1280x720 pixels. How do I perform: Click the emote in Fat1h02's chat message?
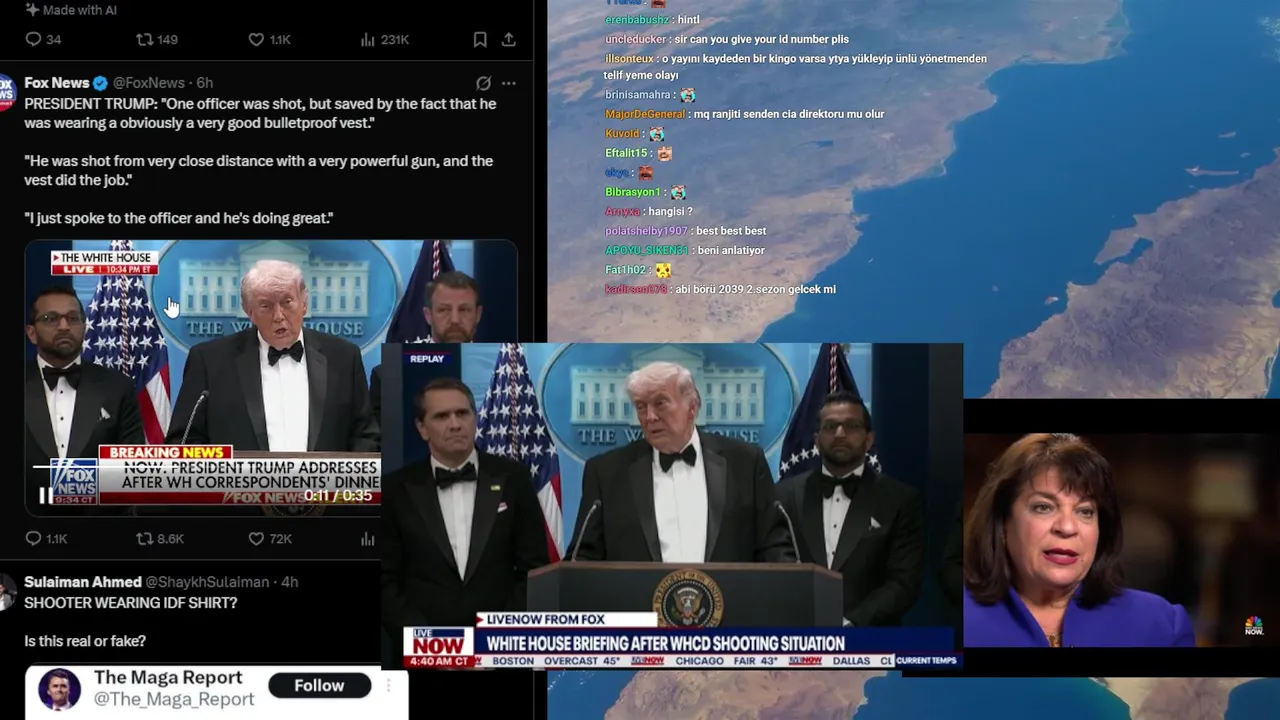pos(663,270)
